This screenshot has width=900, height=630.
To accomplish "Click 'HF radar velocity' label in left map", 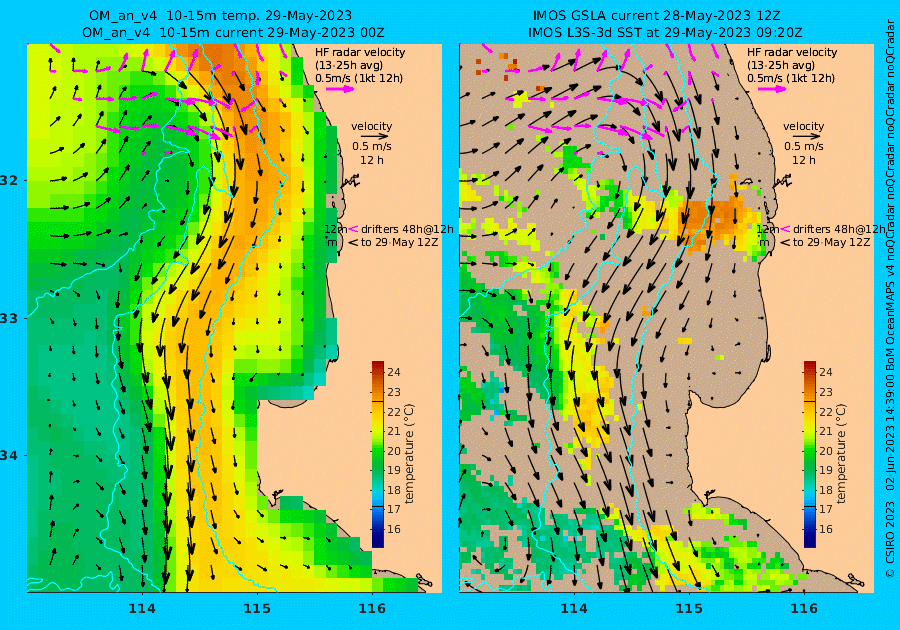I will point(360,52).
